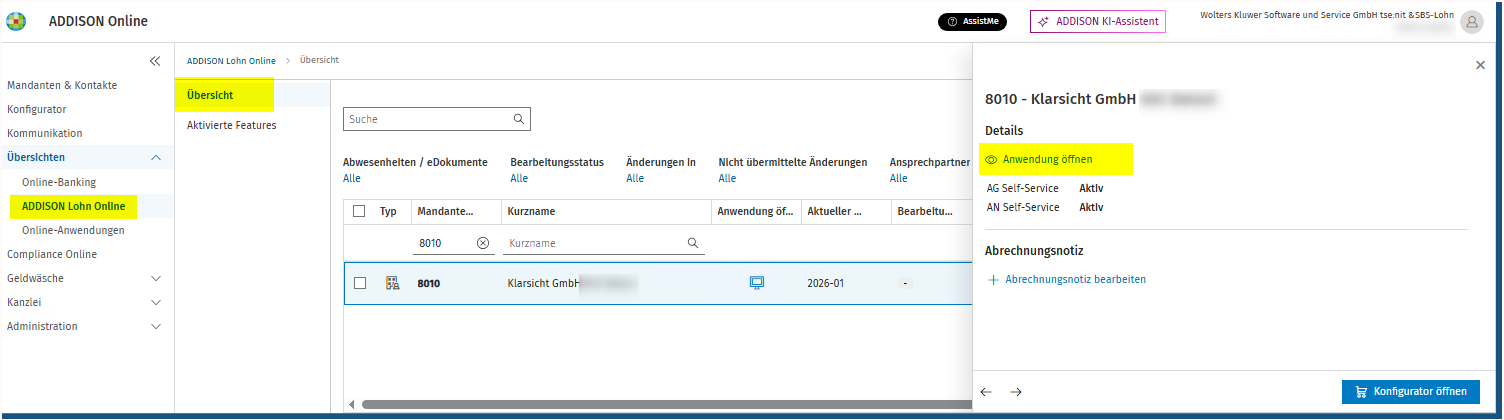The height and width of the screenshot is (420, 1504).
Task: Go to previous entry arrow
Action: 986,392
